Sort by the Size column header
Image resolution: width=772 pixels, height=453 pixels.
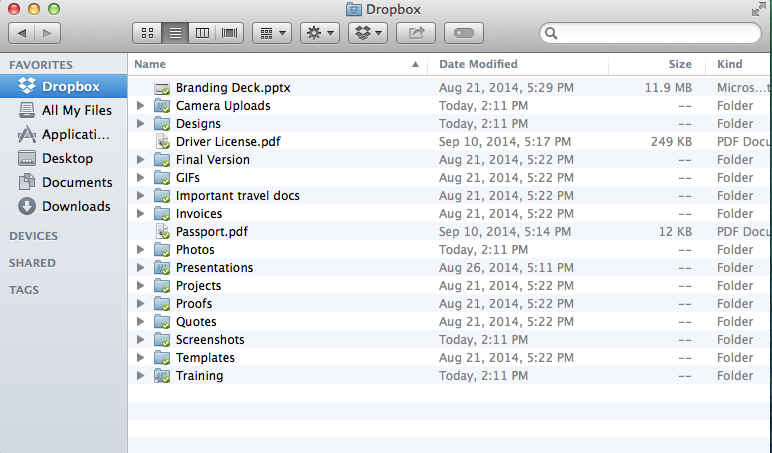[x=657, y=64]
